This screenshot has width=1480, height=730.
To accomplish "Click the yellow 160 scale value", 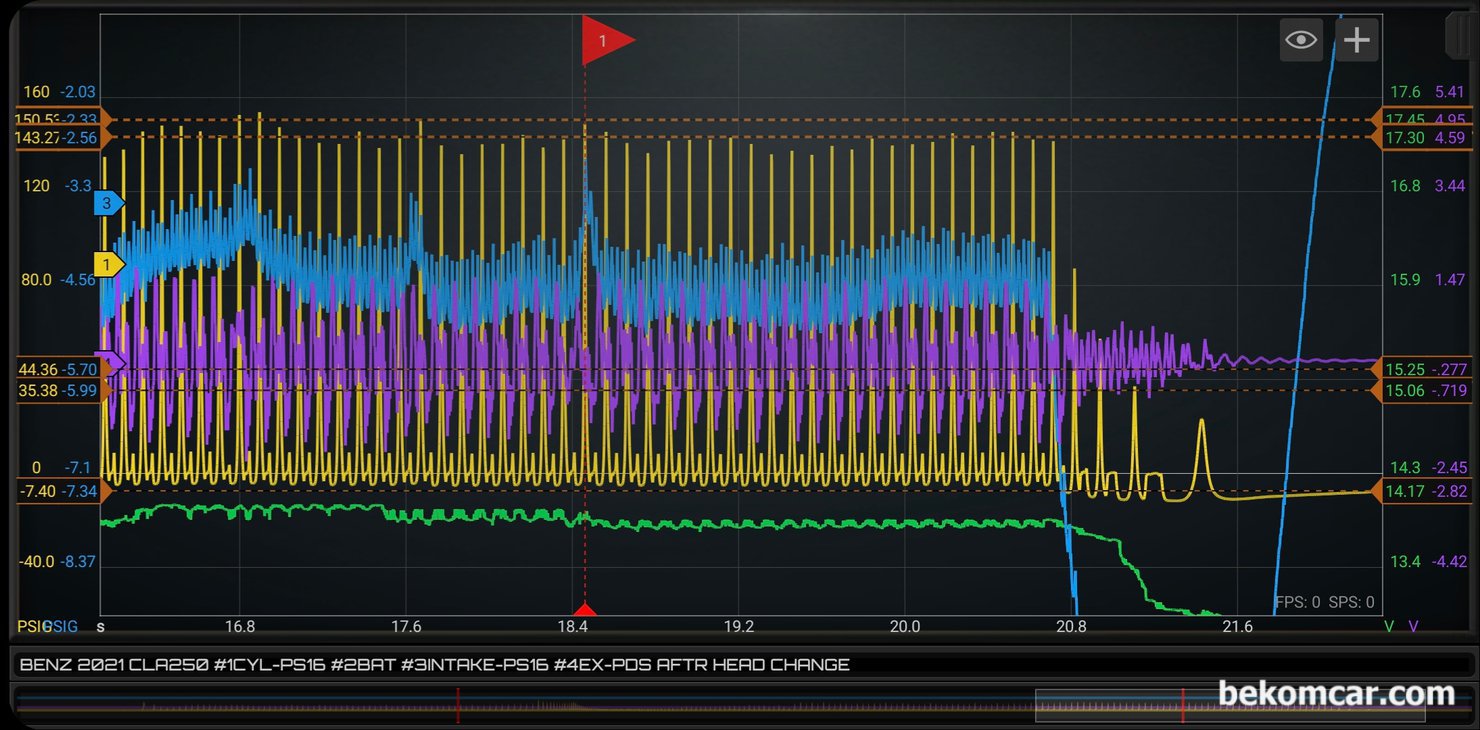I will click(36, 92).
